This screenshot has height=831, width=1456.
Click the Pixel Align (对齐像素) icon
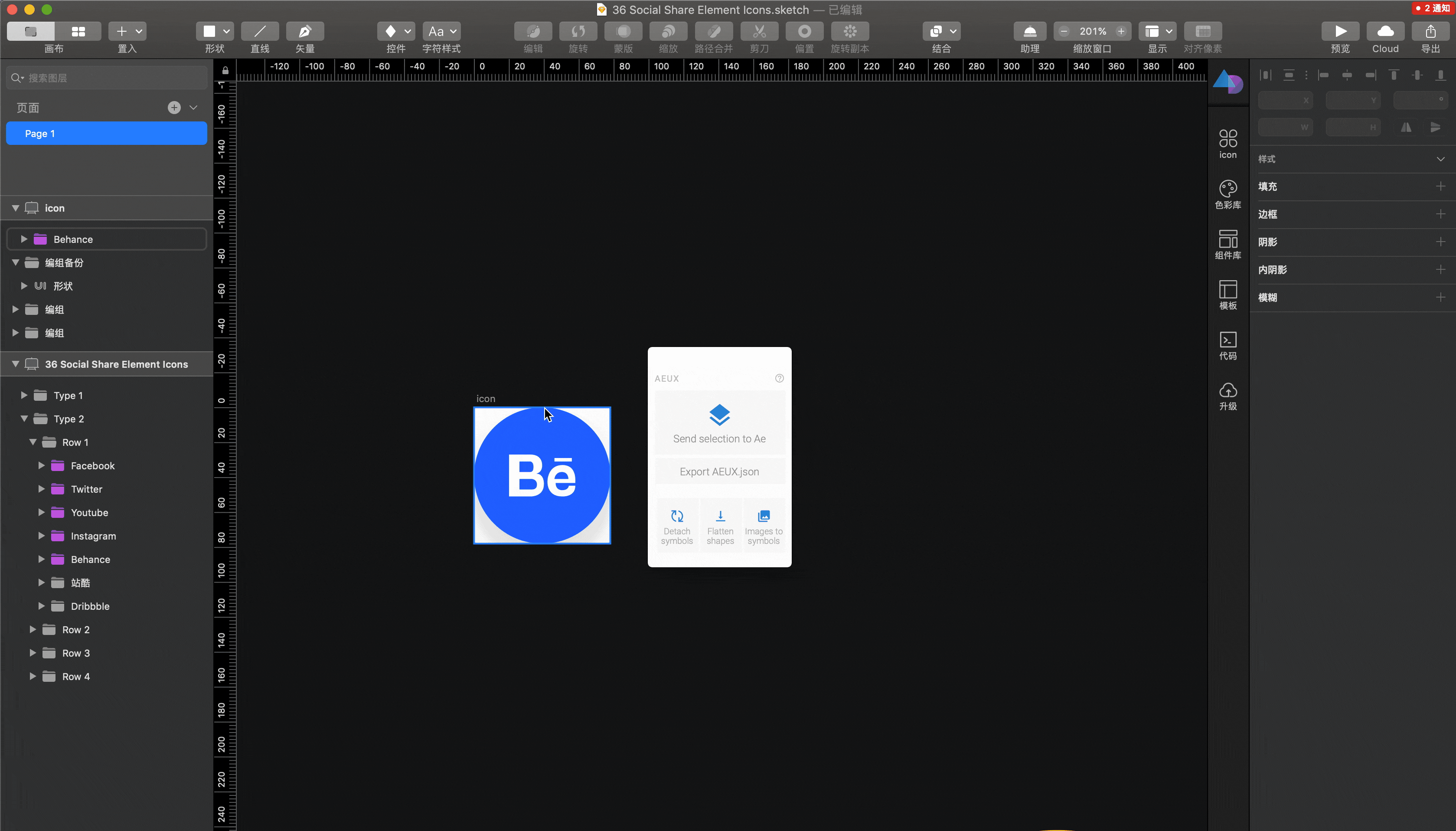(x=1203, y=31)
